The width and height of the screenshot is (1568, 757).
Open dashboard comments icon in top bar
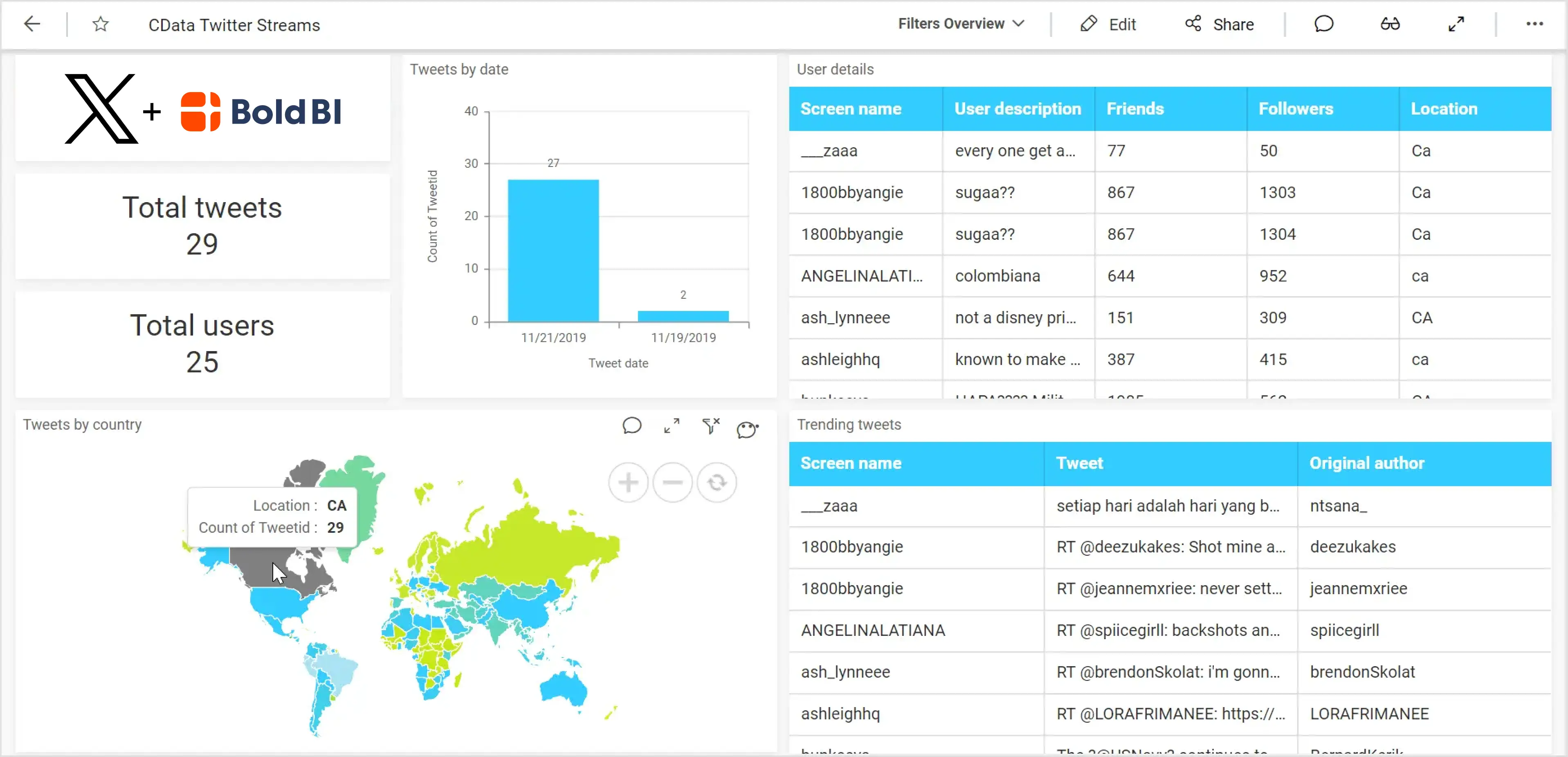tap(1323, 25)
